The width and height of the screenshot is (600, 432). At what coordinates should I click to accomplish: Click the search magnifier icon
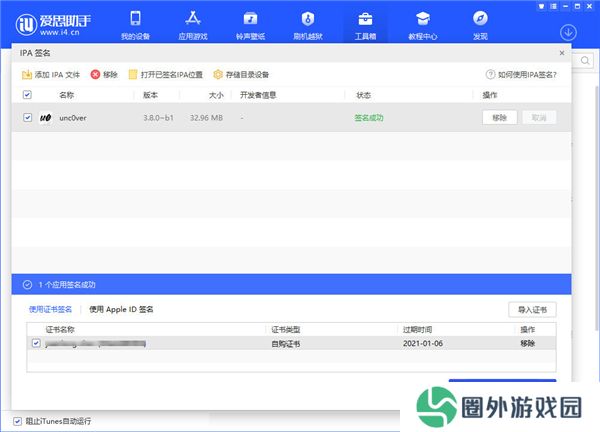tap(585, 60)
